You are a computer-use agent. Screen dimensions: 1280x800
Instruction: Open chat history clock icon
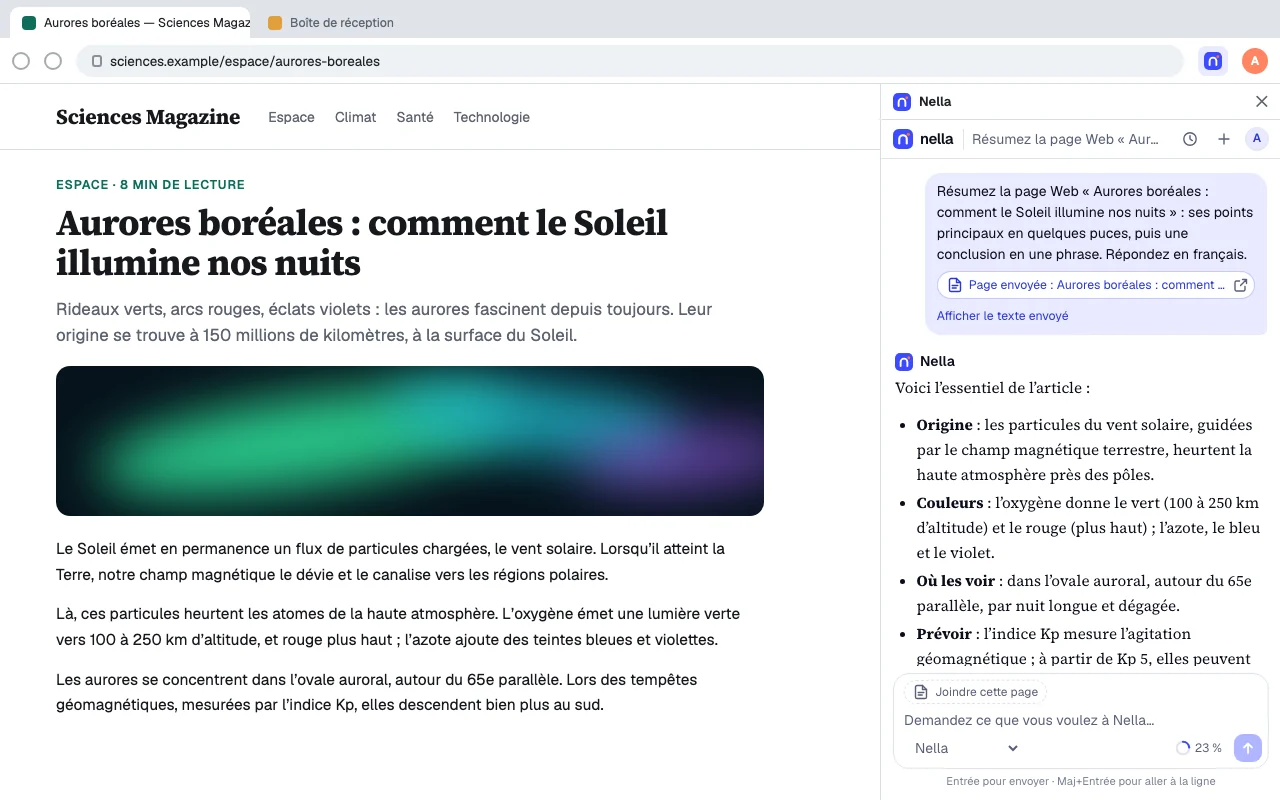coord(1190,139)
